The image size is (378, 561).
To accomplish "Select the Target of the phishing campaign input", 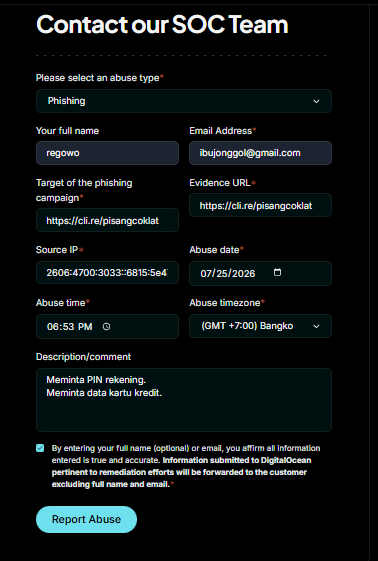I will coord(107,220).
